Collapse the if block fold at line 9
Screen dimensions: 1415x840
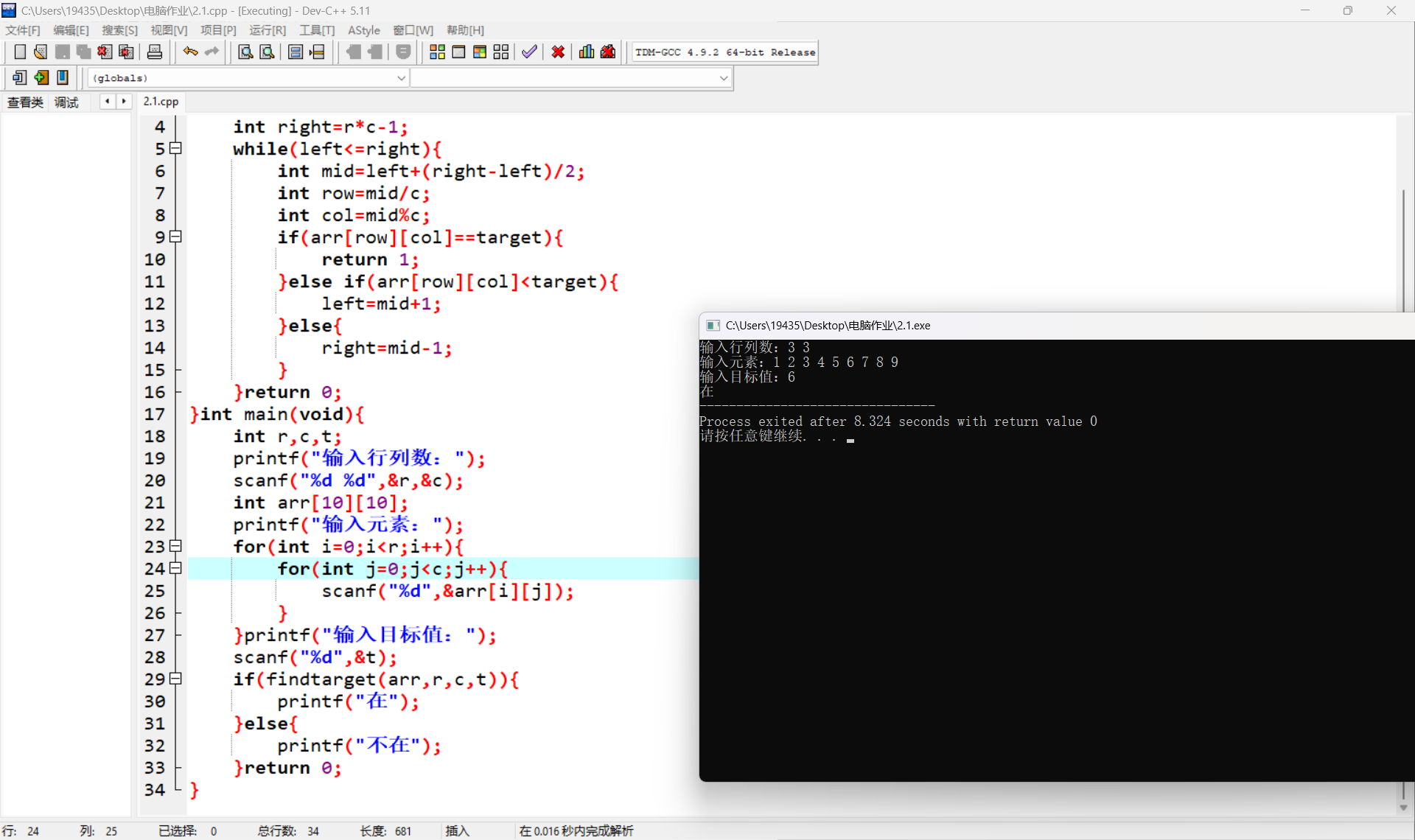pyautogui.click(x=175, y=237)
